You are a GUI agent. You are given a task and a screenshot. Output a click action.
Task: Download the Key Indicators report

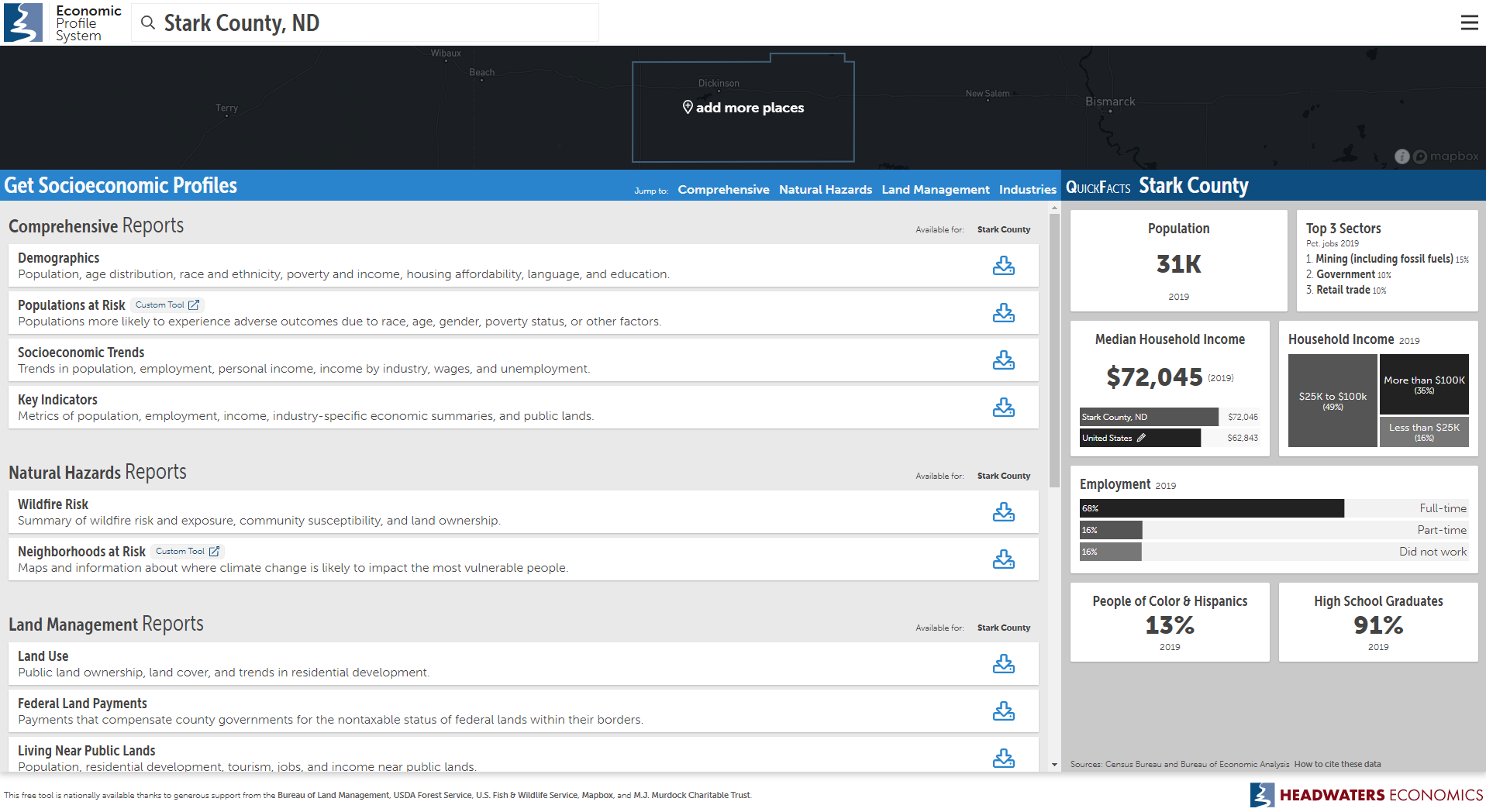1004,408
